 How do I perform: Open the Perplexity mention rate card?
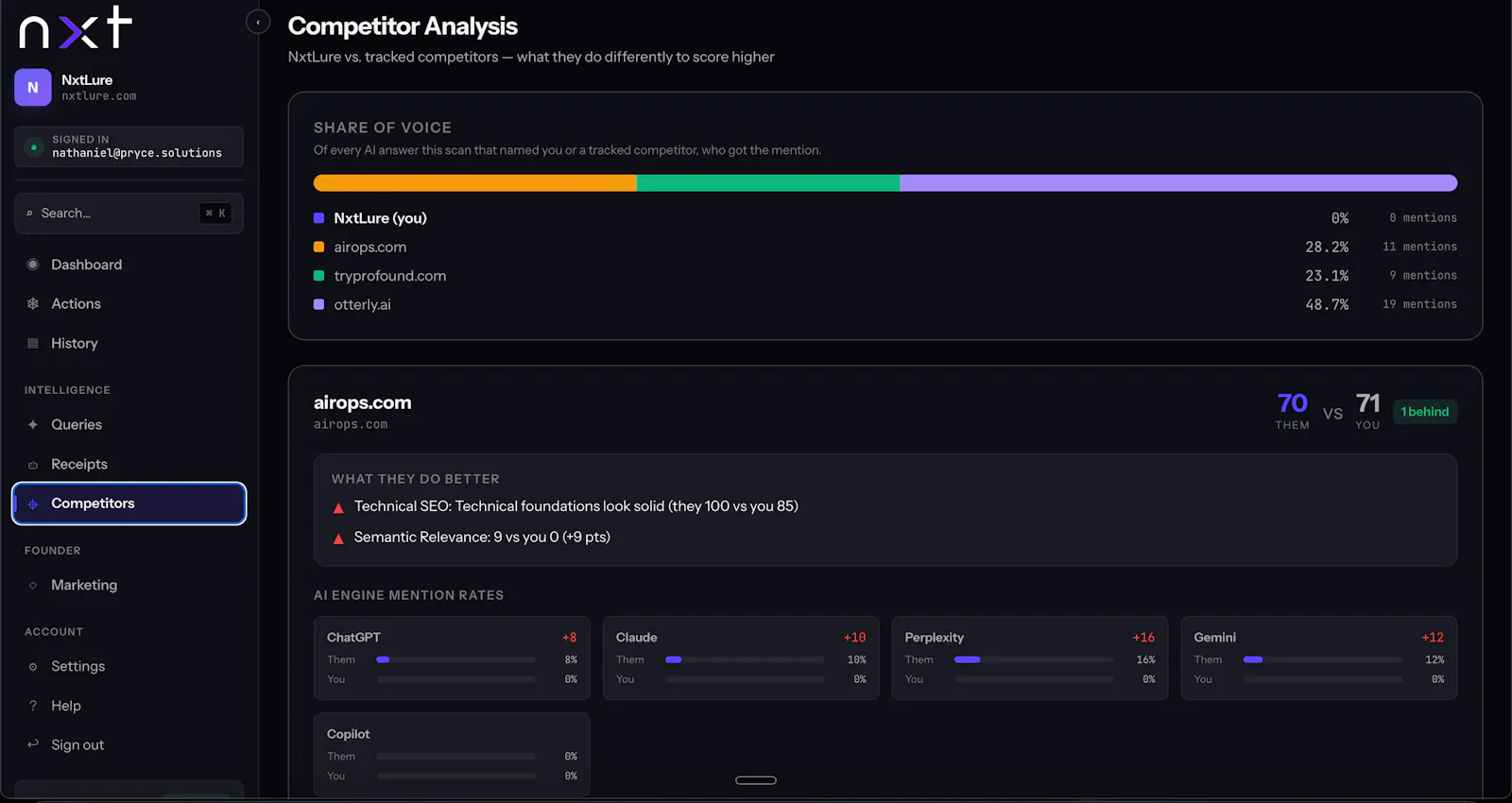1030,658
